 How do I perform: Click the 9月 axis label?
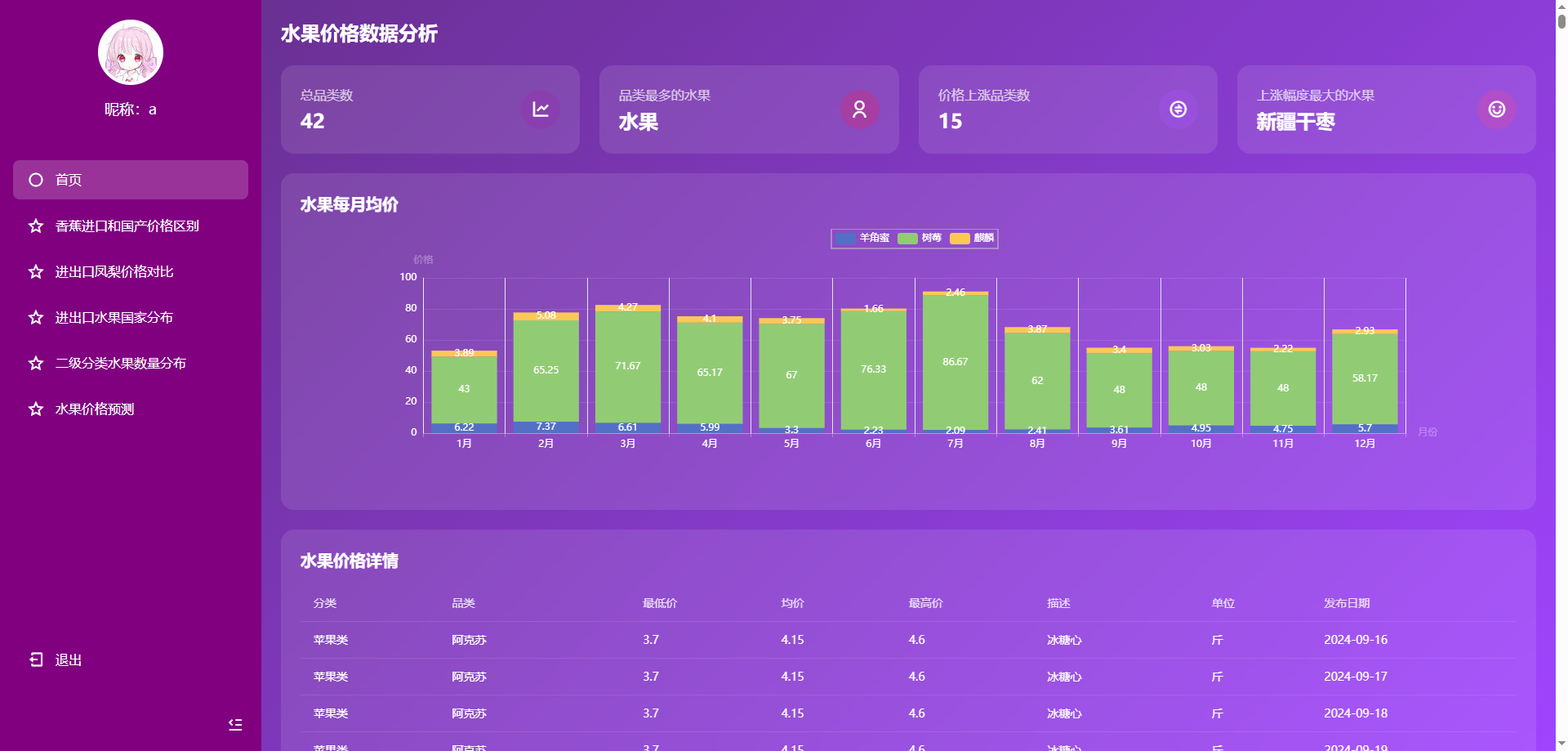1119,444
